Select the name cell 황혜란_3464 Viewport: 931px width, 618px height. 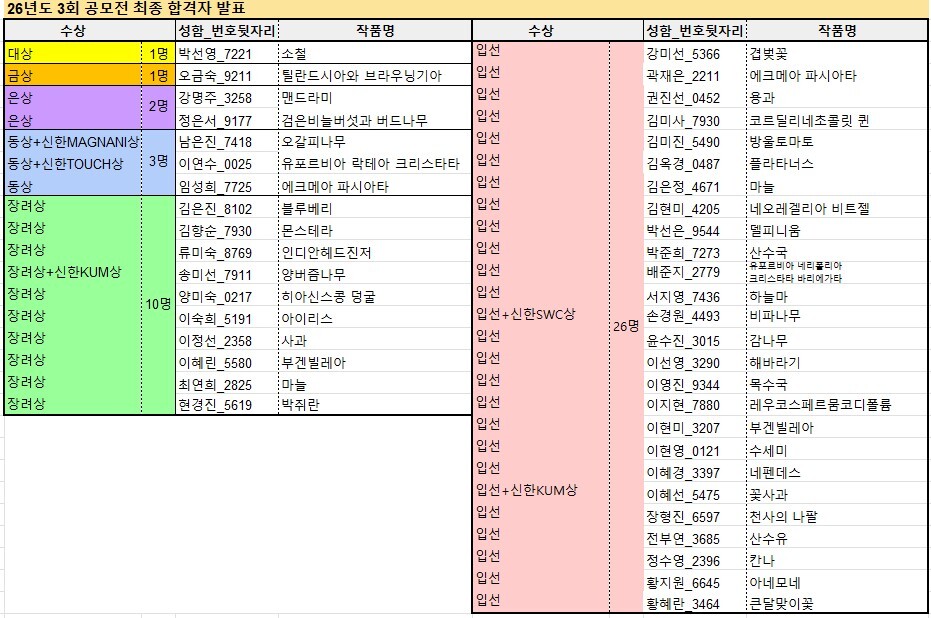(683, 603)
